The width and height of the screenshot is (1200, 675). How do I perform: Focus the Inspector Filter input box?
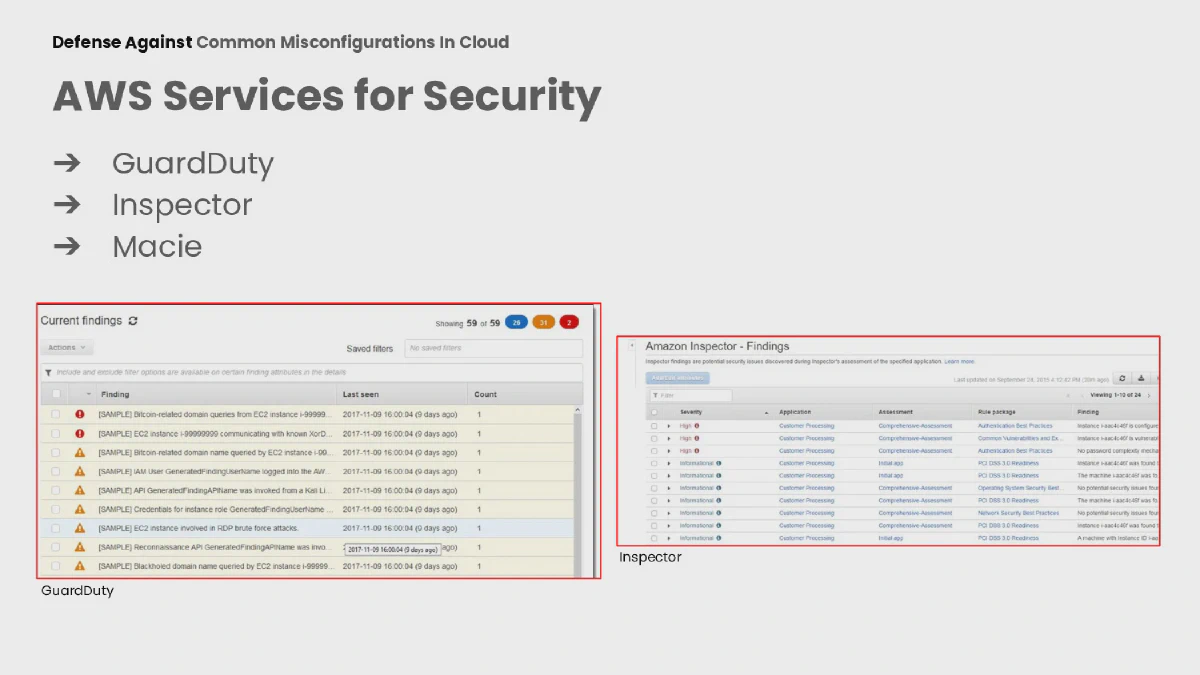(x=691, y=395)
